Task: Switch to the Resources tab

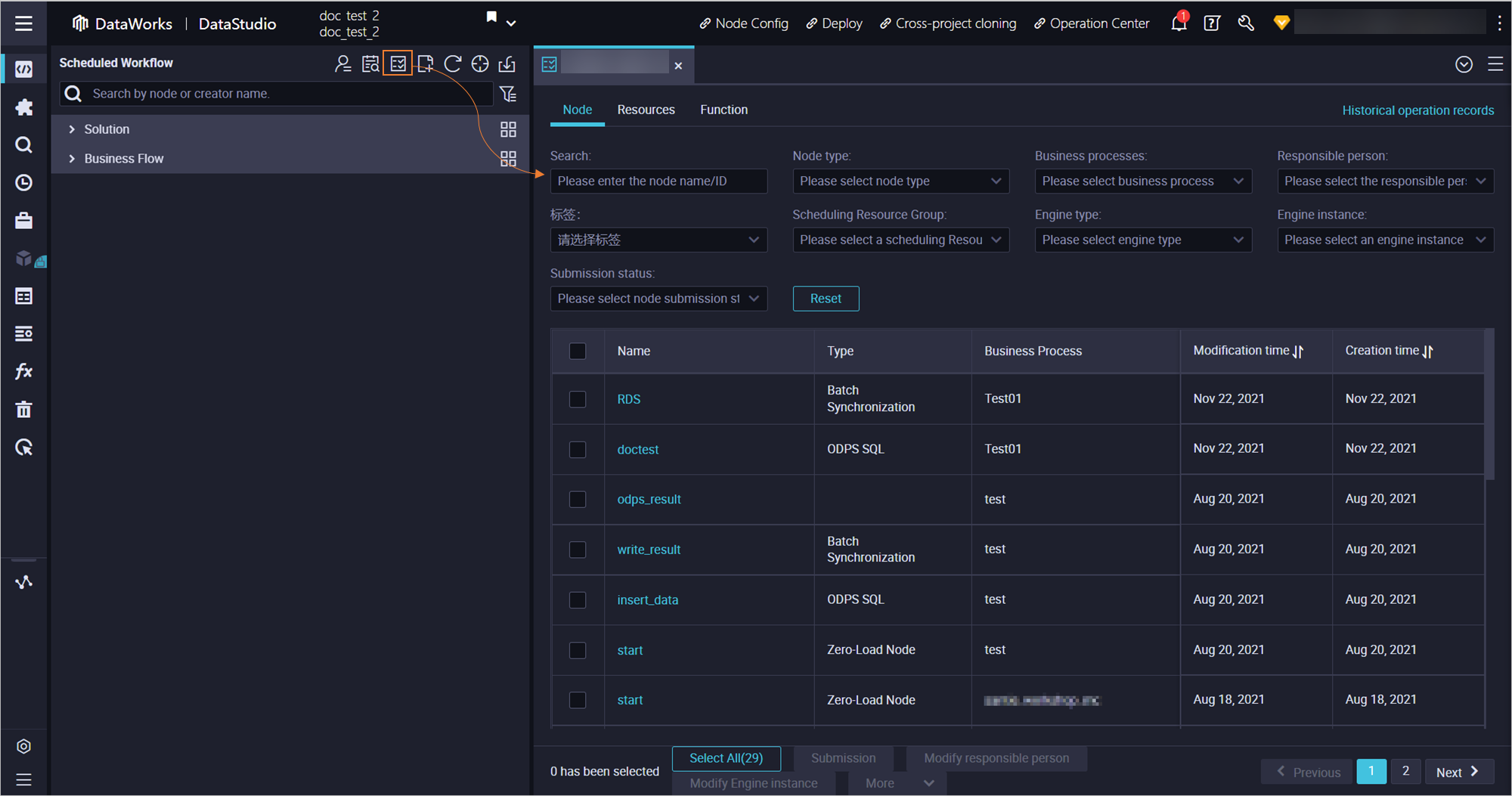Action: (x=646, y=110)
